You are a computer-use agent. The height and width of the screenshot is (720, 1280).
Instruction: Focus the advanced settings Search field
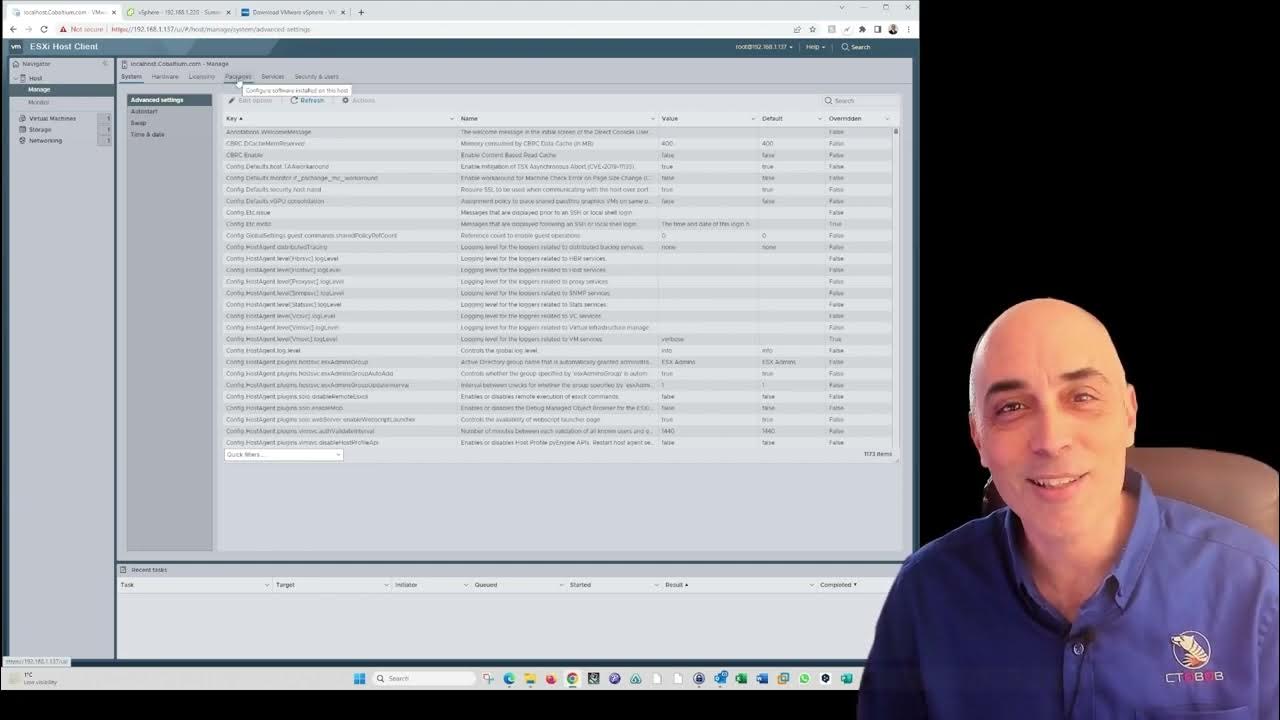[859, 100]
